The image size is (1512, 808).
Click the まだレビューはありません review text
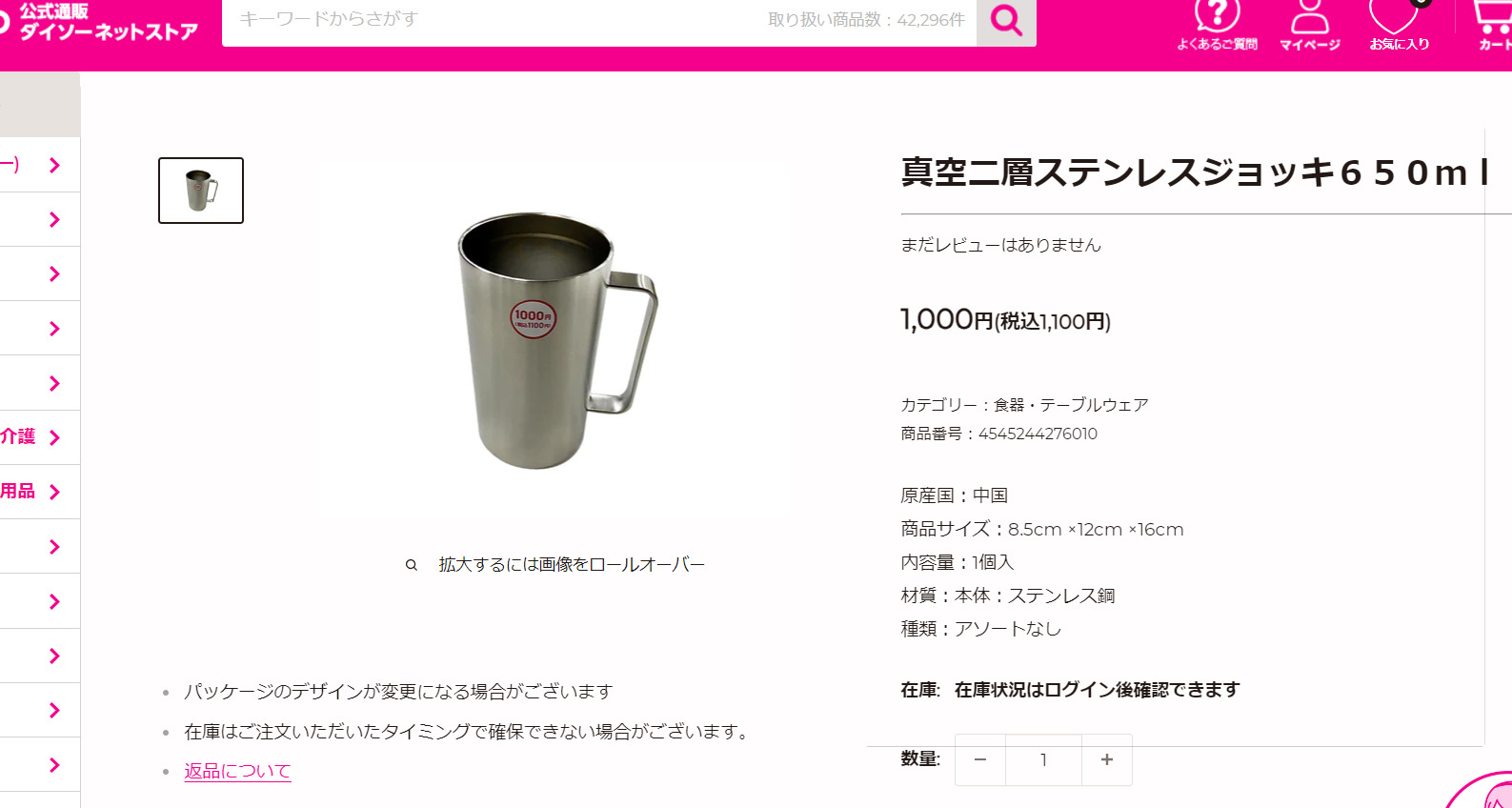(x=1000, y=245)
